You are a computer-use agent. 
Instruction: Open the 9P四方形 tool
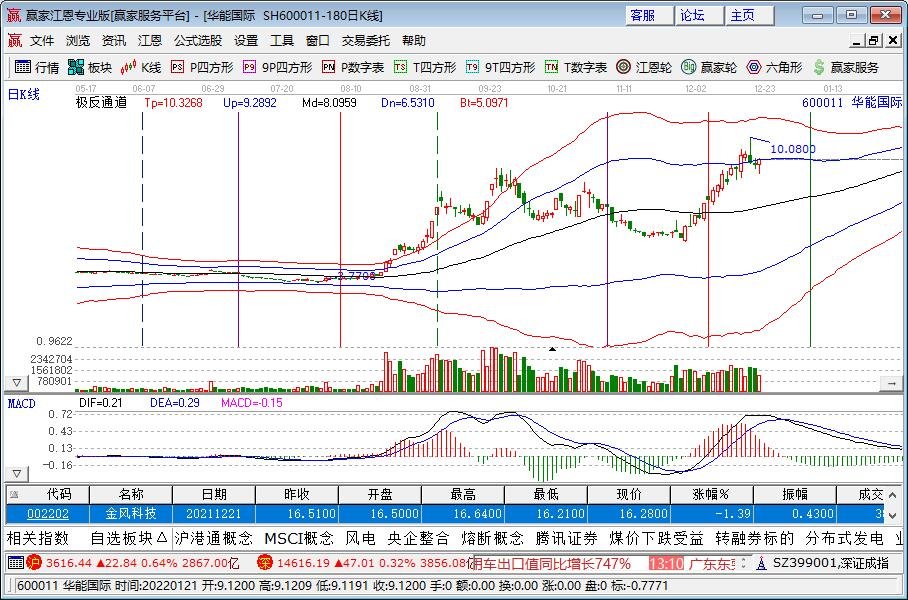[277, 68]
